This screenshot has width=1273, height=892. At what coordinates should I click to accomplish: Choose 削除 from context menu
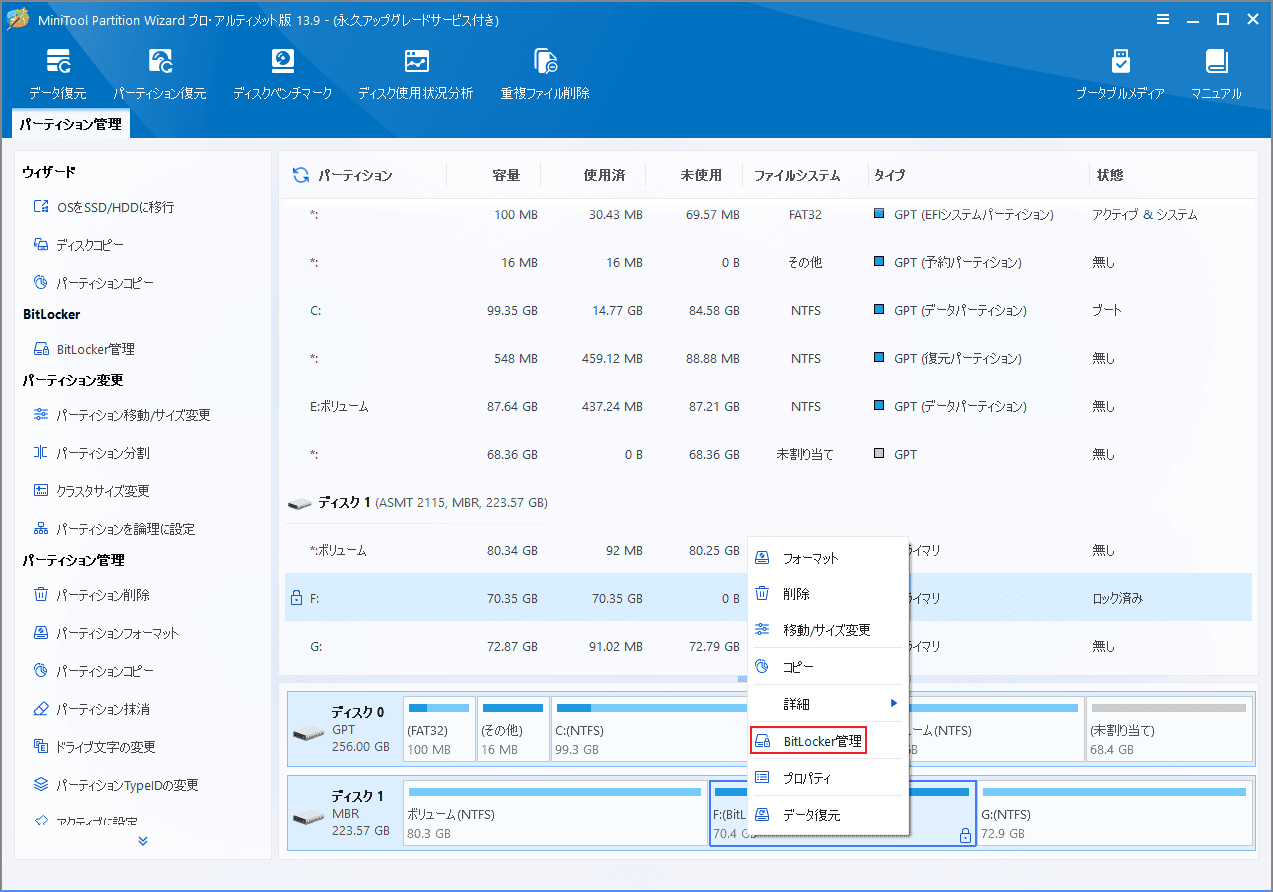pos(828,594)
